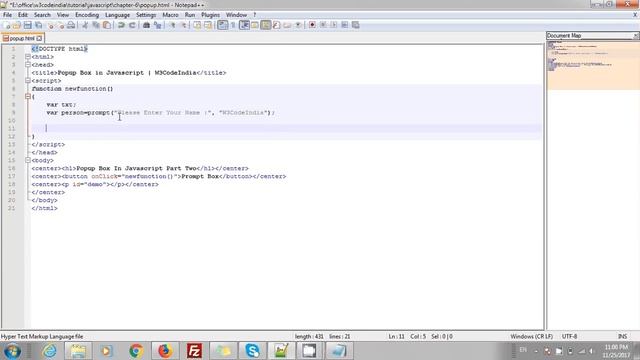Open the Language menu
The height and width of the screenshot is (360, 640).
[117, 15]
